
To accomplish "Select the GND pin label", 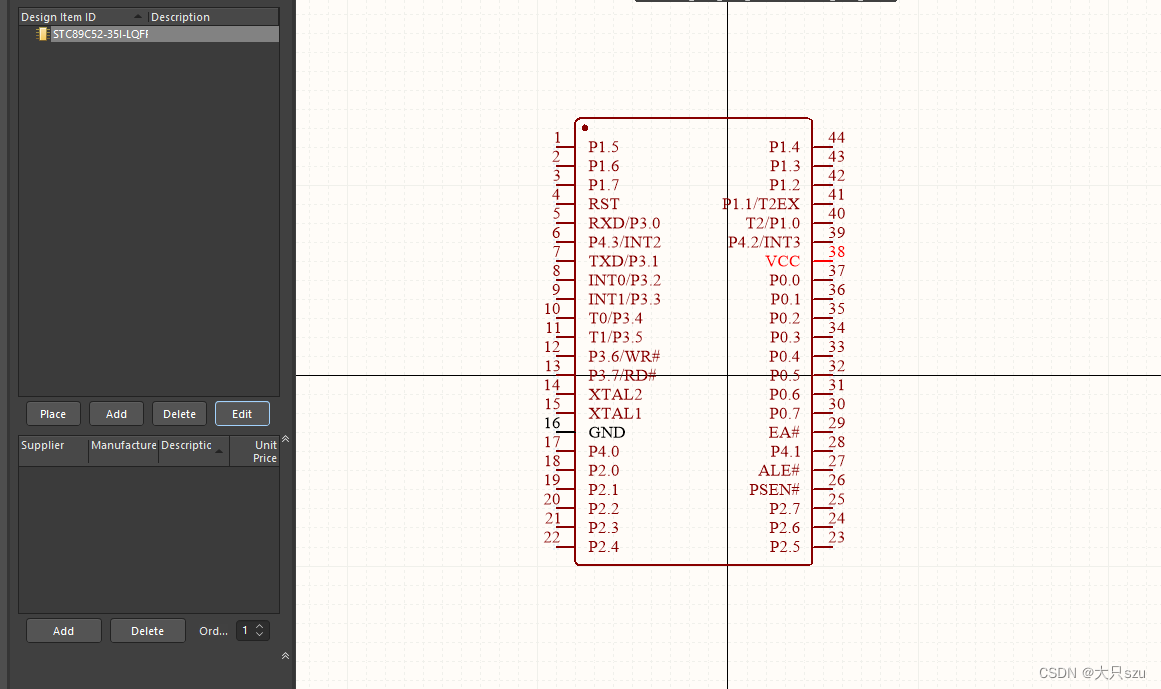I will pyautogui.click(x=606, y=432).
